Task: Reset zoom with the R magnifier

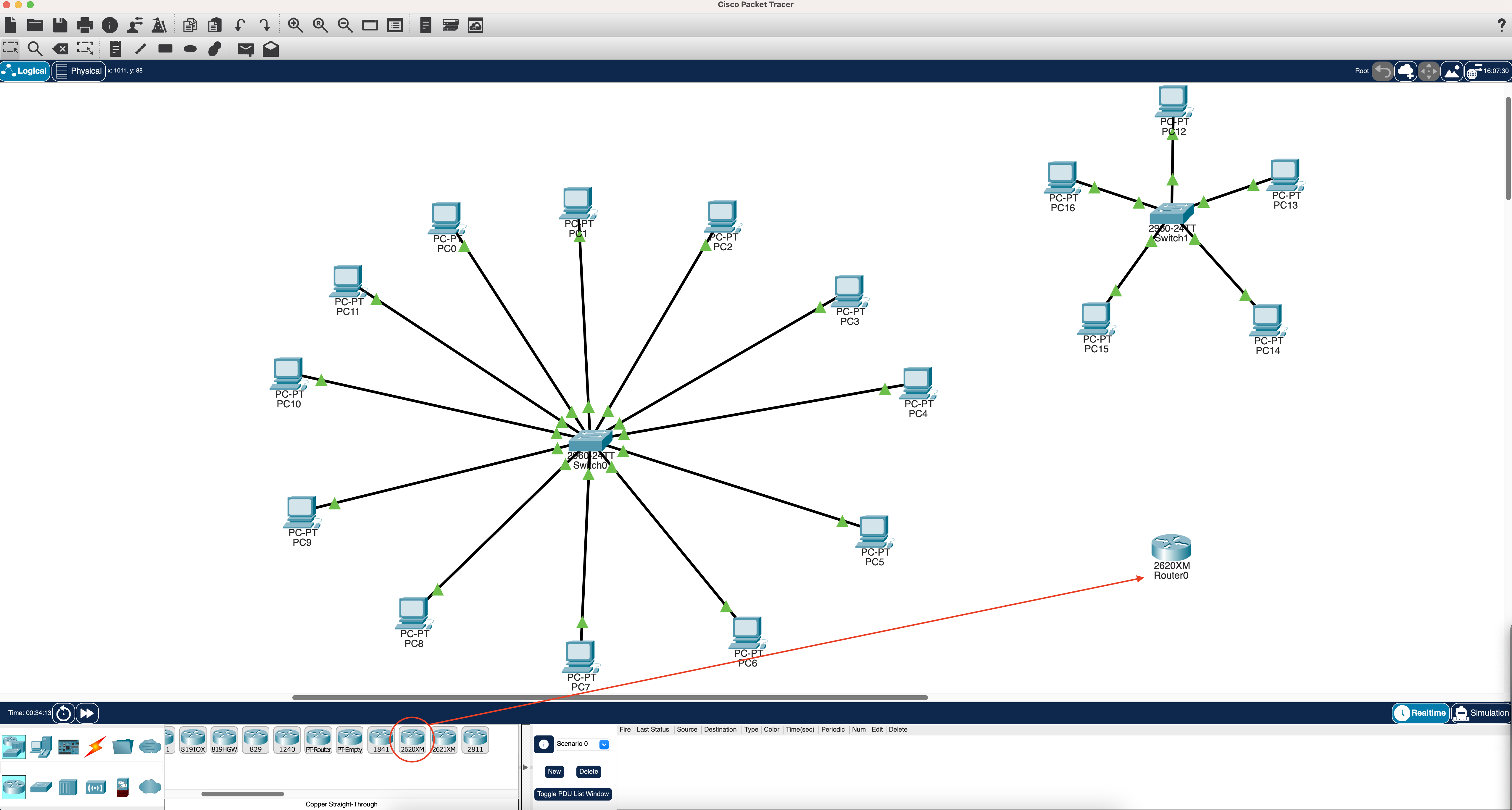Action: tap(320, 25)
